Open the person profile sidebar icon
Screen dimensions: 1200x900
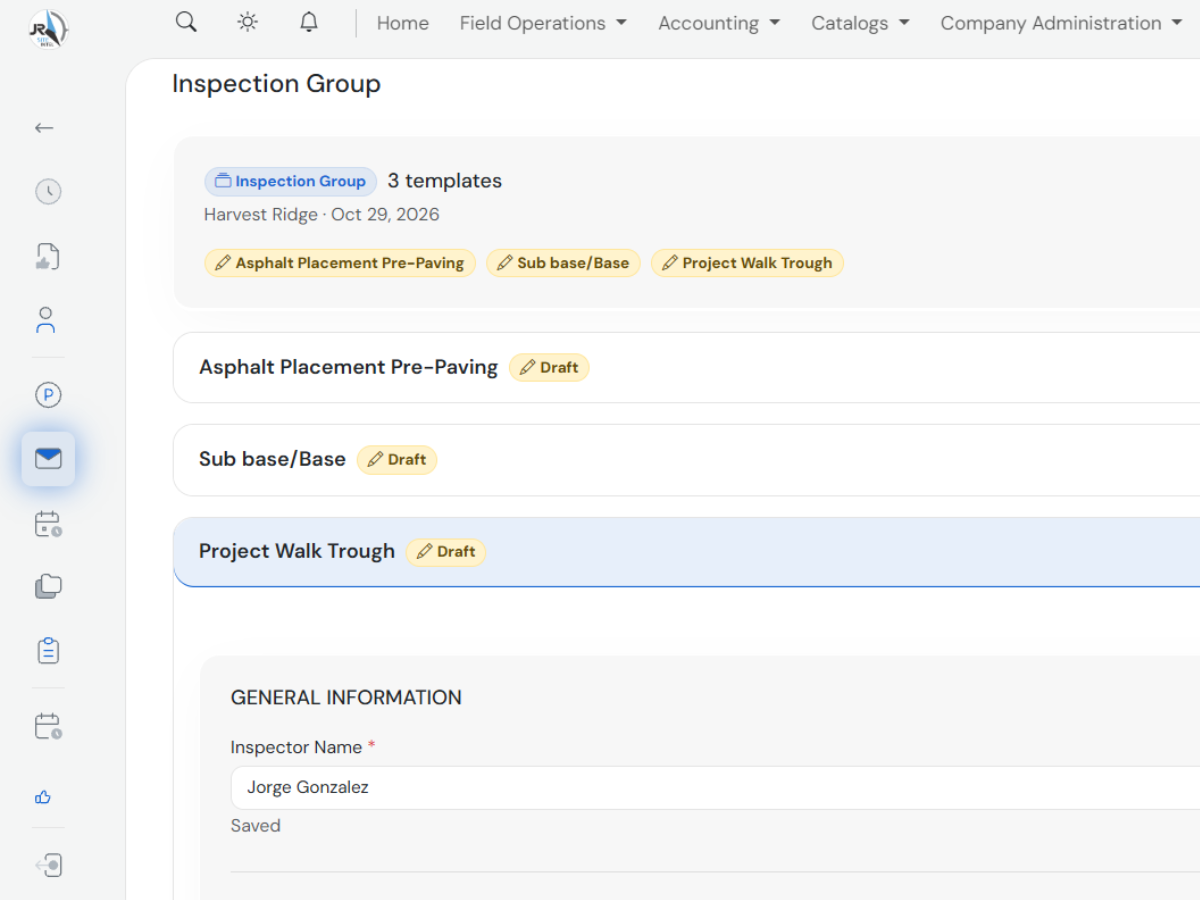click(x=46, y=321)
